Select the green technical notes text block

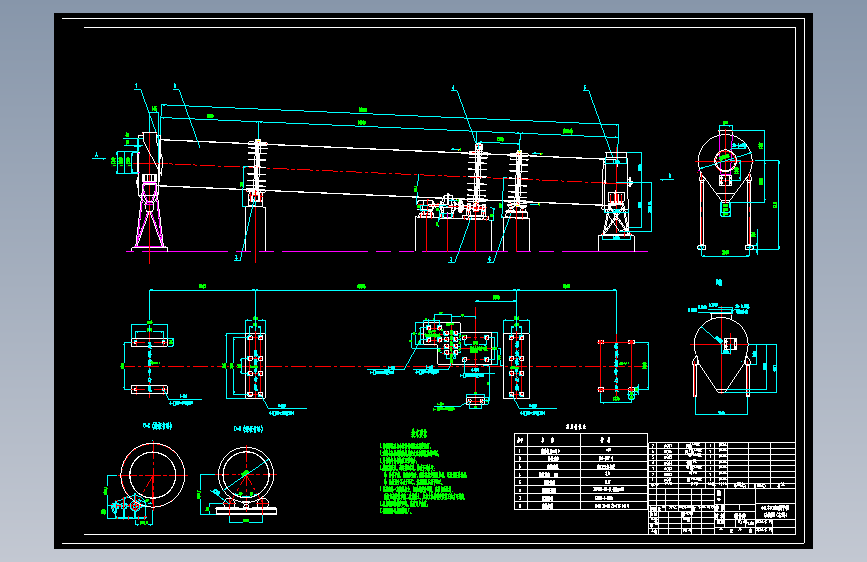click(x=423, y=473)
